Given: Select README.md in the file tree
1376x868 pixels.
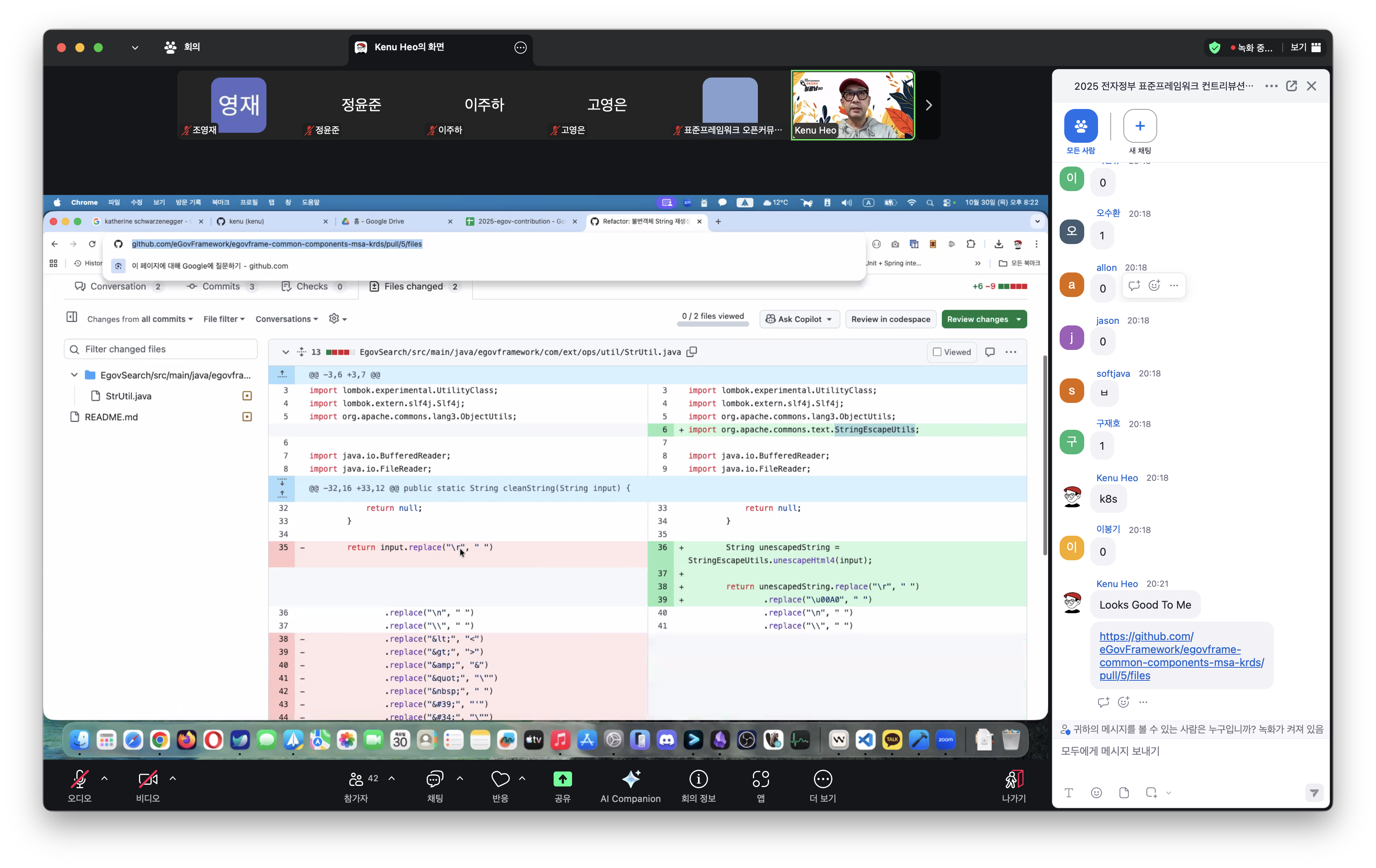Looking at the screenshot, I should pos(111,417).
